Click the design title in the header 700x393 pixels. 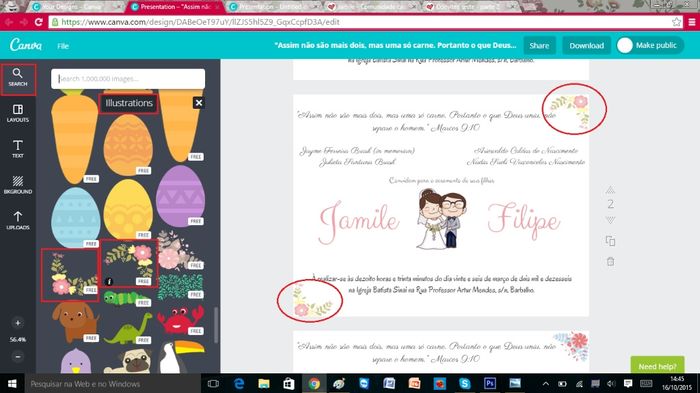[395, 45]
